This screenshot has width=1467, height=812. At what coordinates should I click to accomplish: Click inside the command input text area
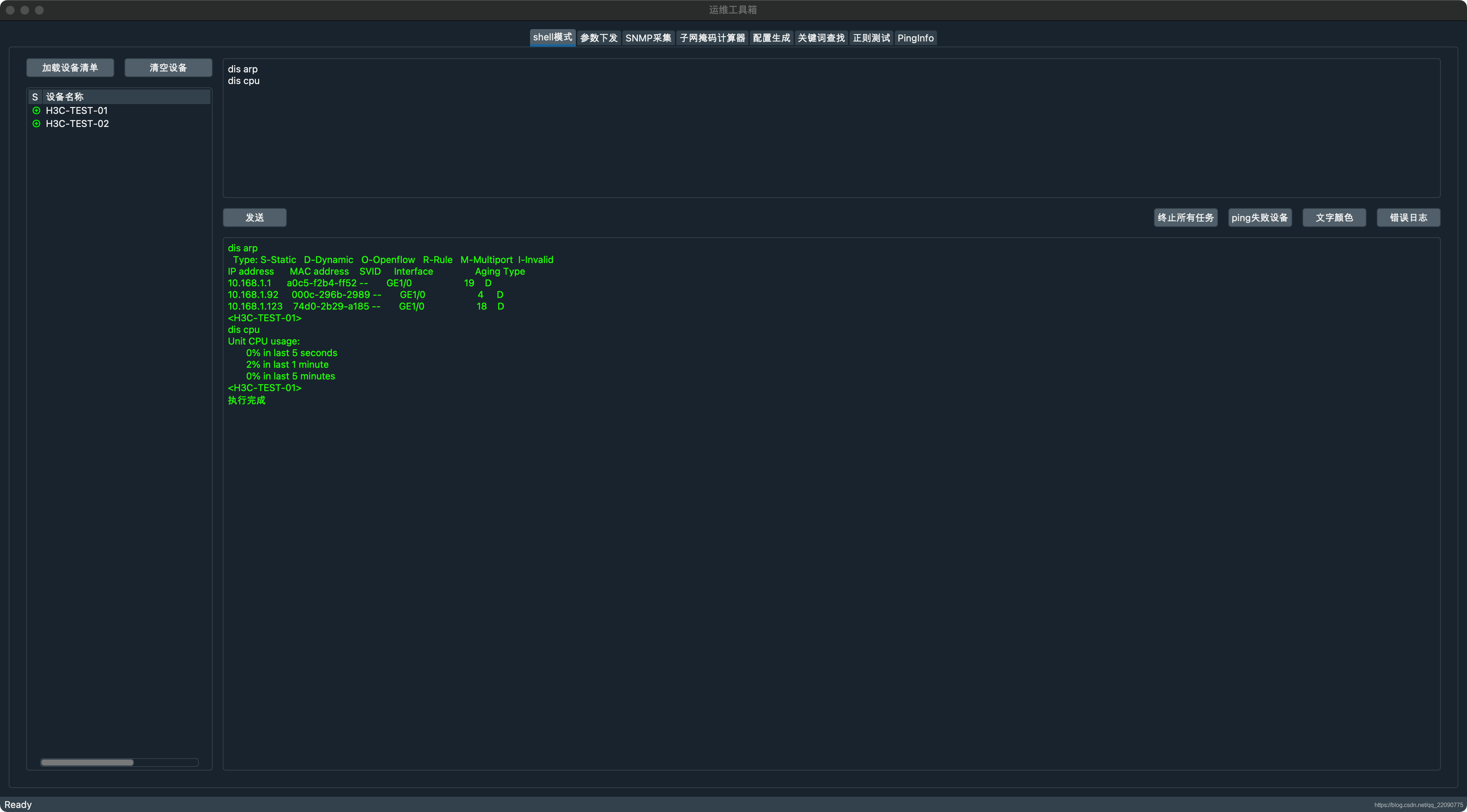tap(831, 136)
